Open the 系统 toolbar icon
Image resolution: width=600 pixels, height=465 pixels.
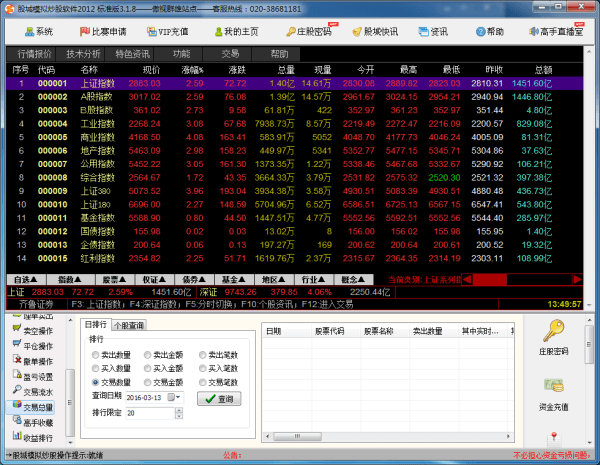(x=37, y=32)
